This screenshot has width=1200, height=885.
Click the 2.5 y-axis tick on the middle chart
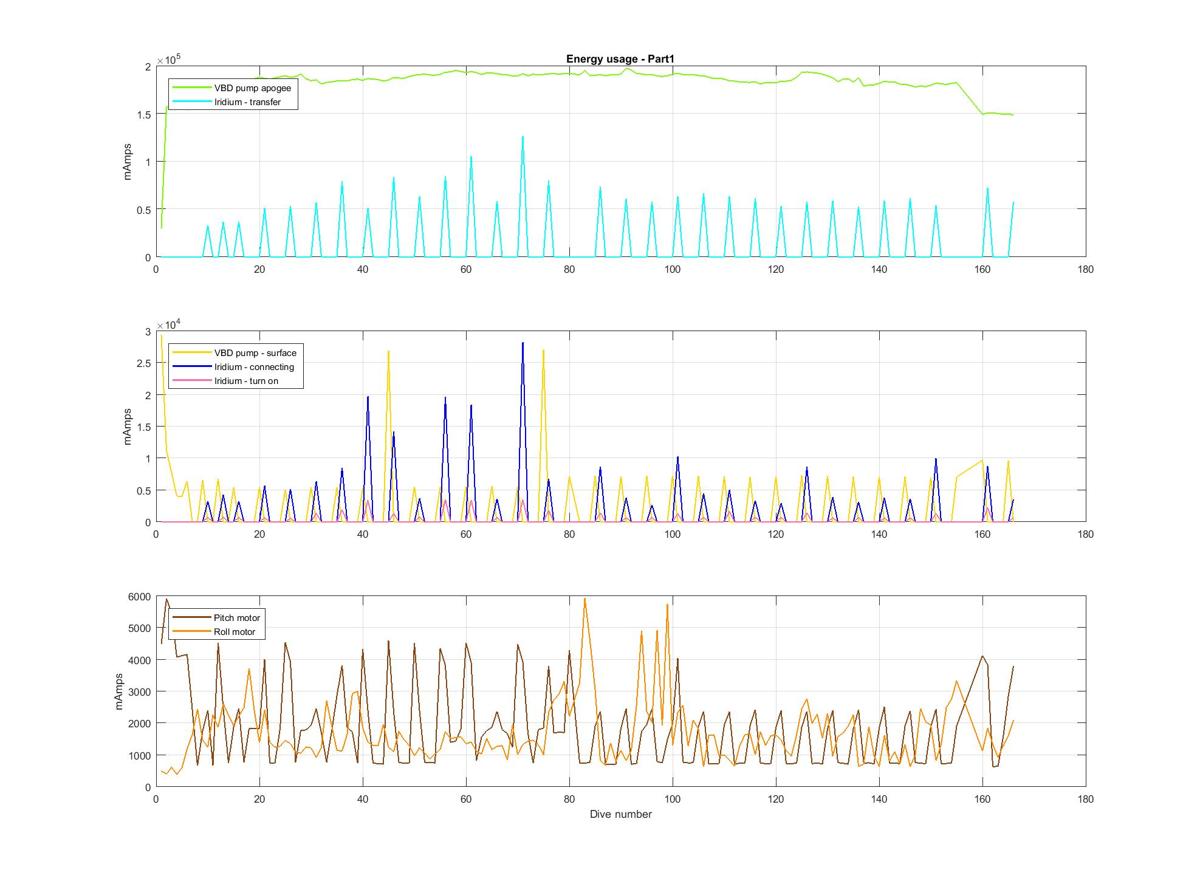143,363
